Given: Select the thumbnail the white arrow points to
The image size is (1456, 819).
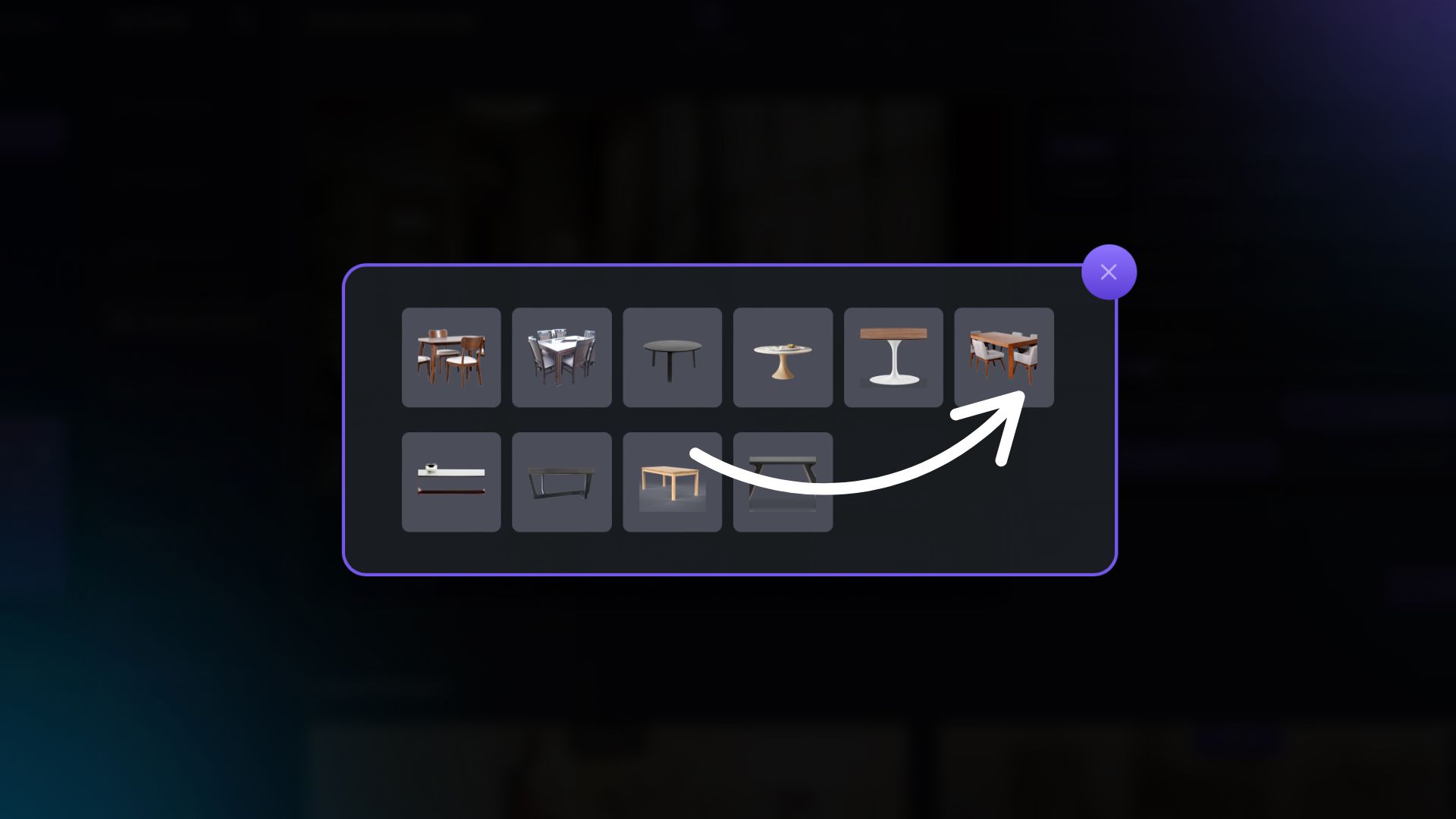Looking at the screenshot, I should click(1004, 357).
